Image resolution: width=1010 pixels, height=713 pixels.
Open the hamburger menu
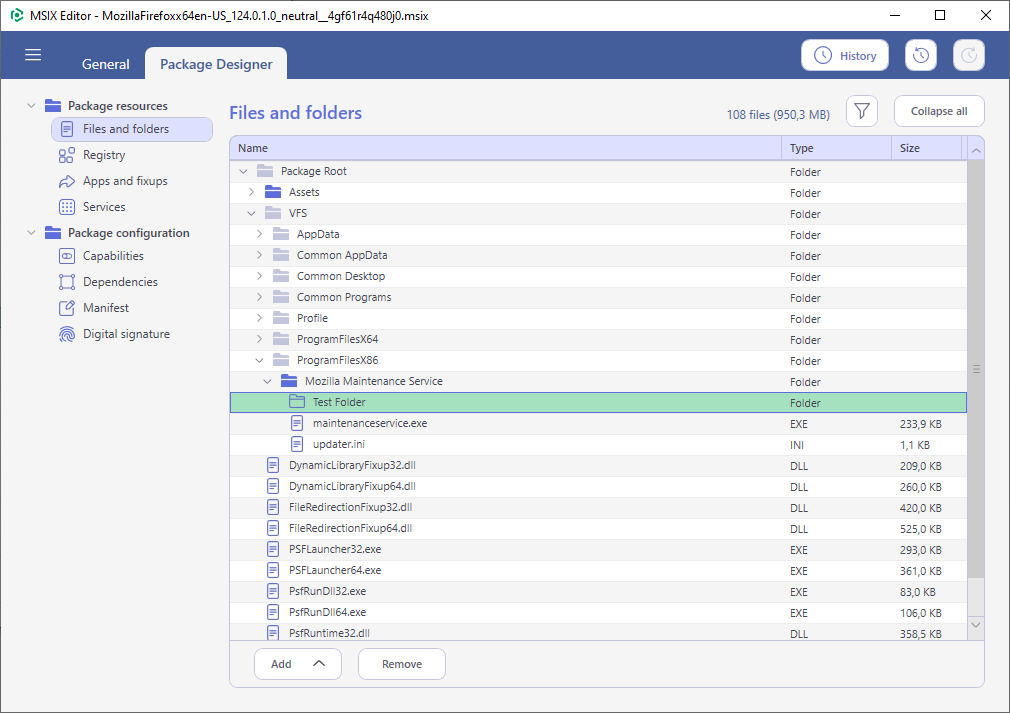pyautogui.click(x=33, y=55)
